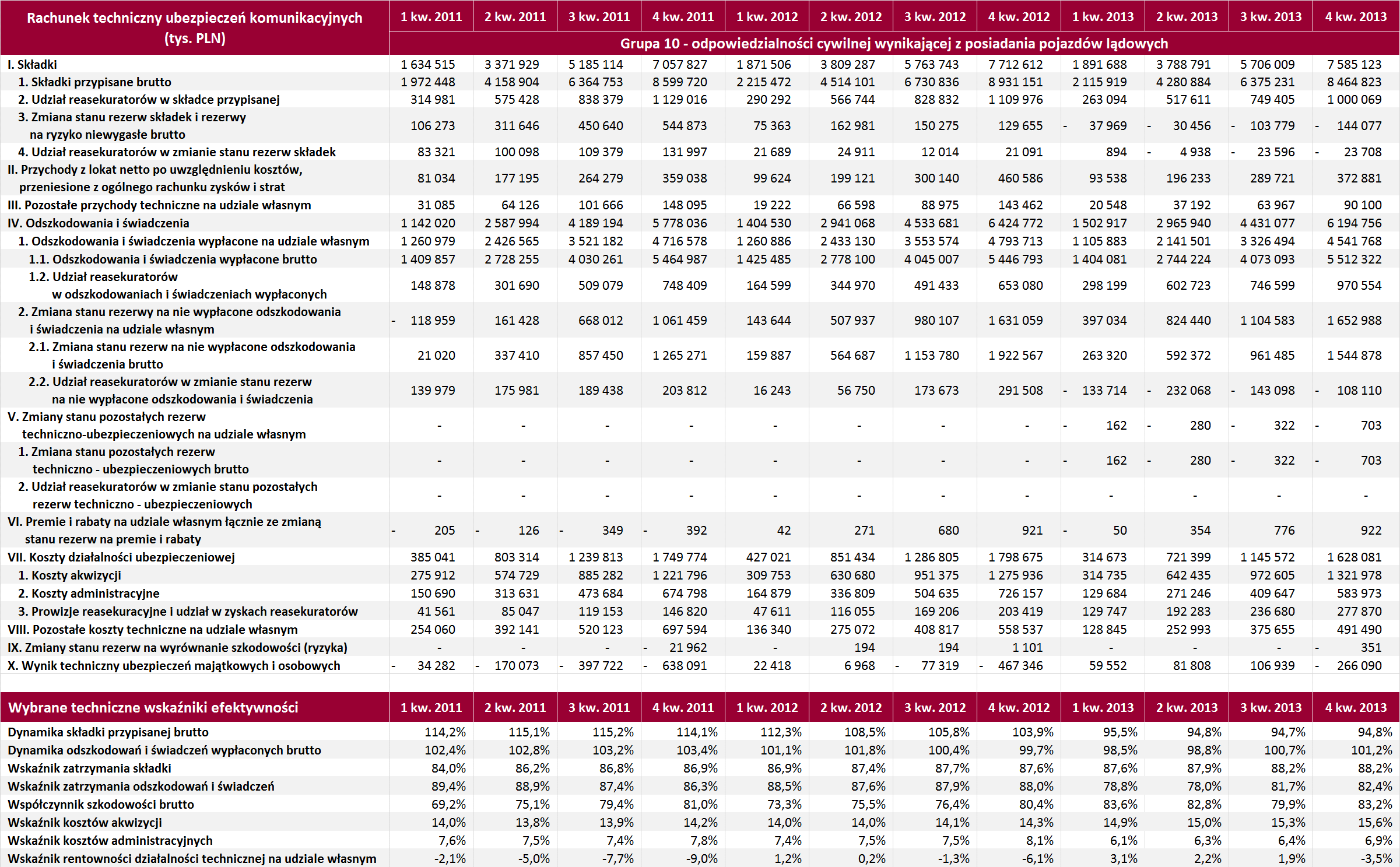Select value '1 634 515' in Składki row

click(428, 65)
